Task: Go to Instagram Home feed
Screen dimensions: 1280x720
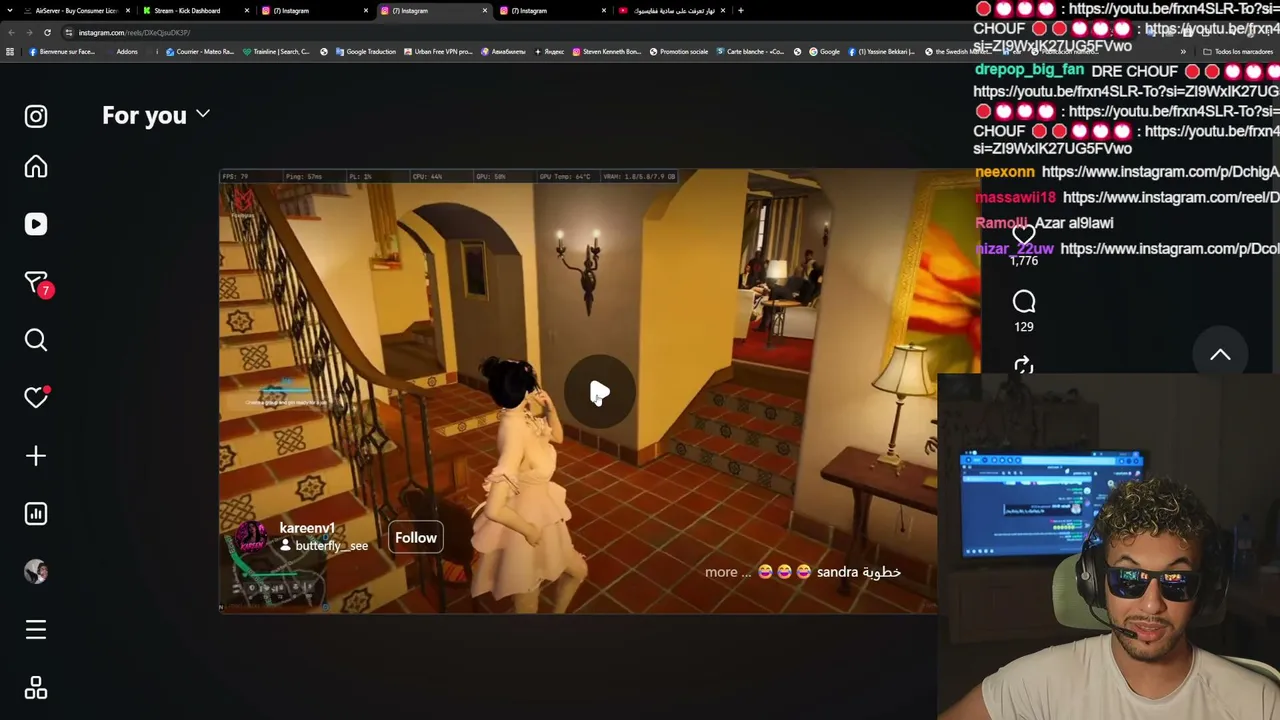Action: pos(36,166)
